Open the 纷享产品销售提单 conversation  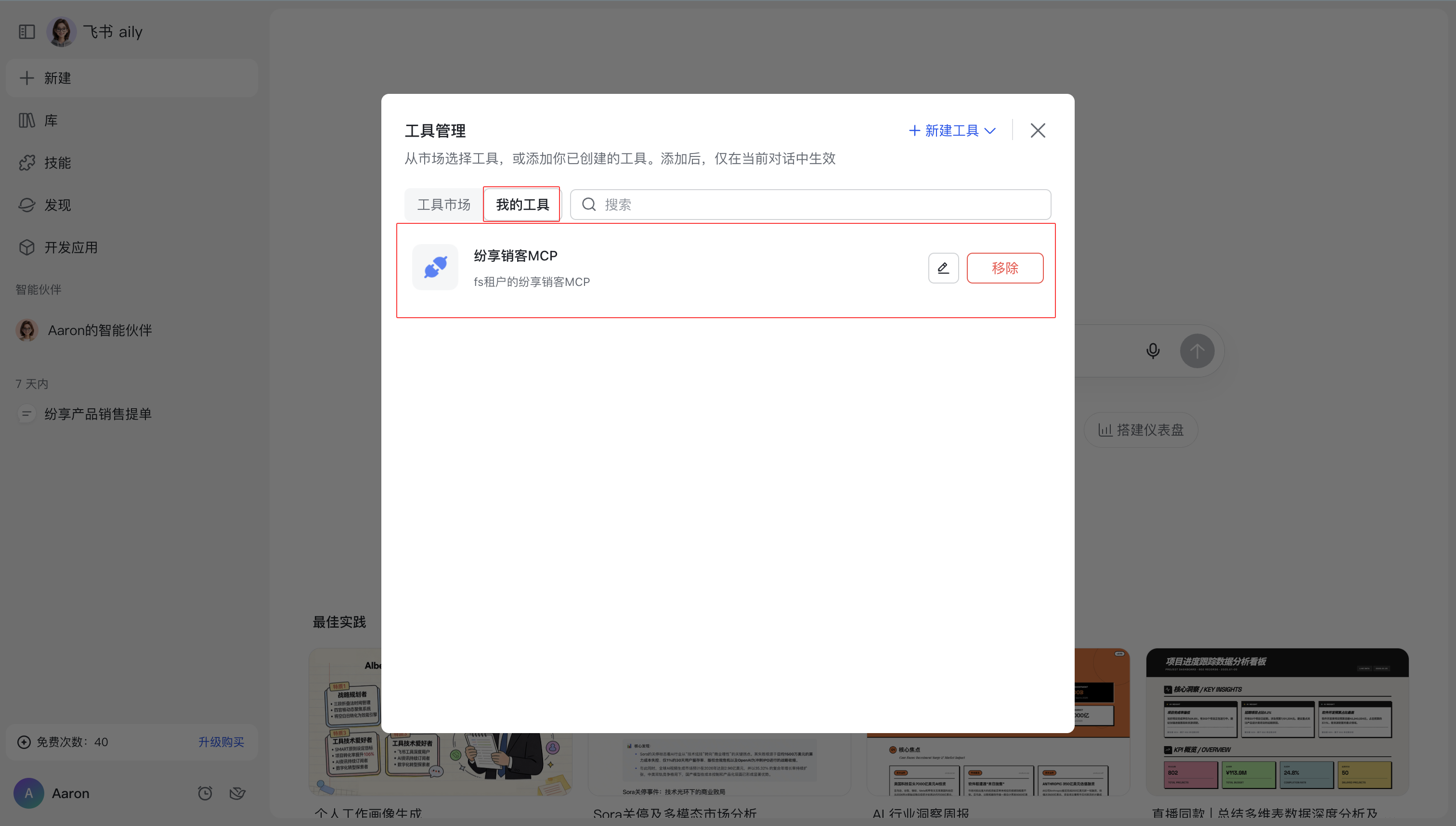click(98, 413)
